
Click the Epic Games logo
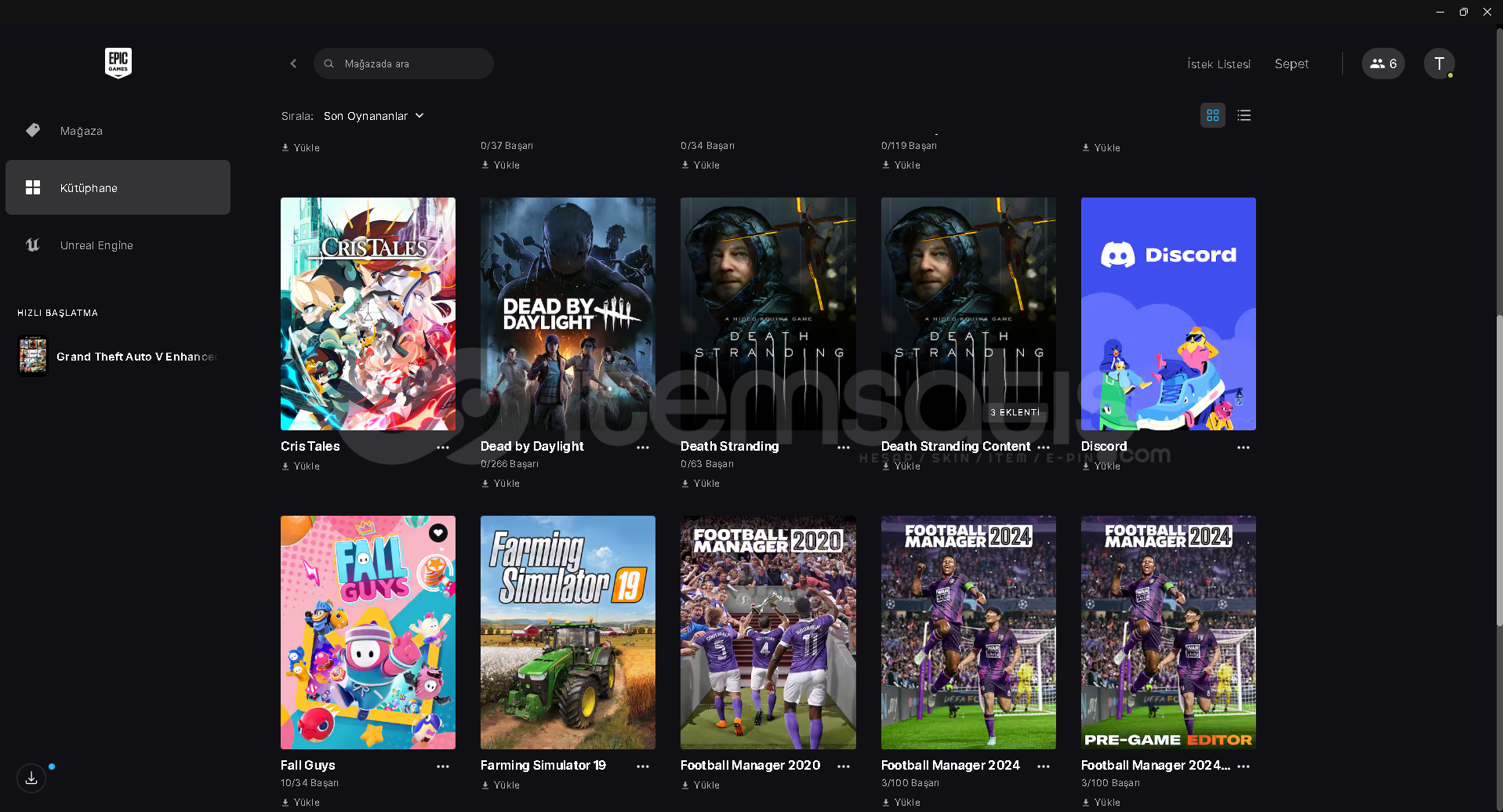coord(118,63)
